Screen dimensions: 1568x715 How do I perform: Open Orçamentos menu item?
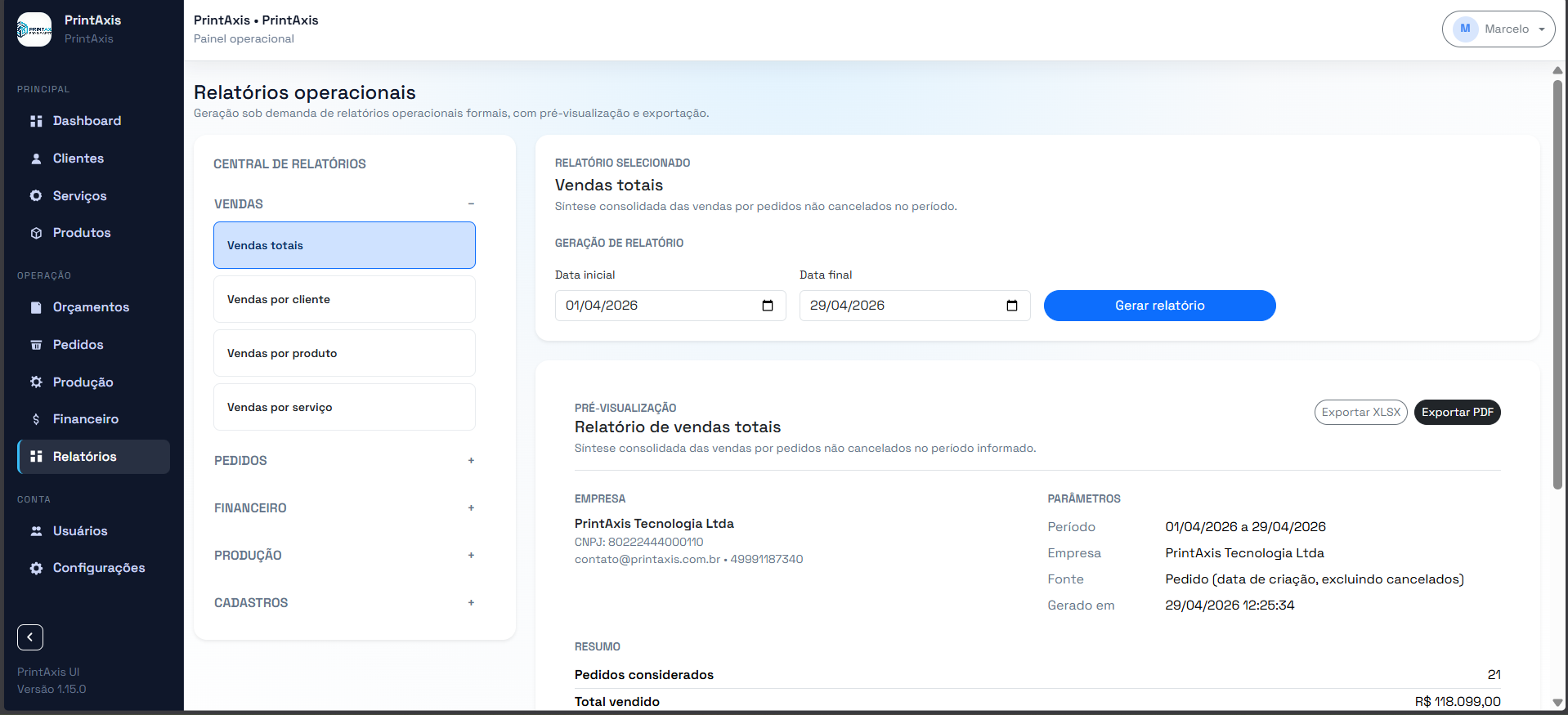[x=93, y=307]
